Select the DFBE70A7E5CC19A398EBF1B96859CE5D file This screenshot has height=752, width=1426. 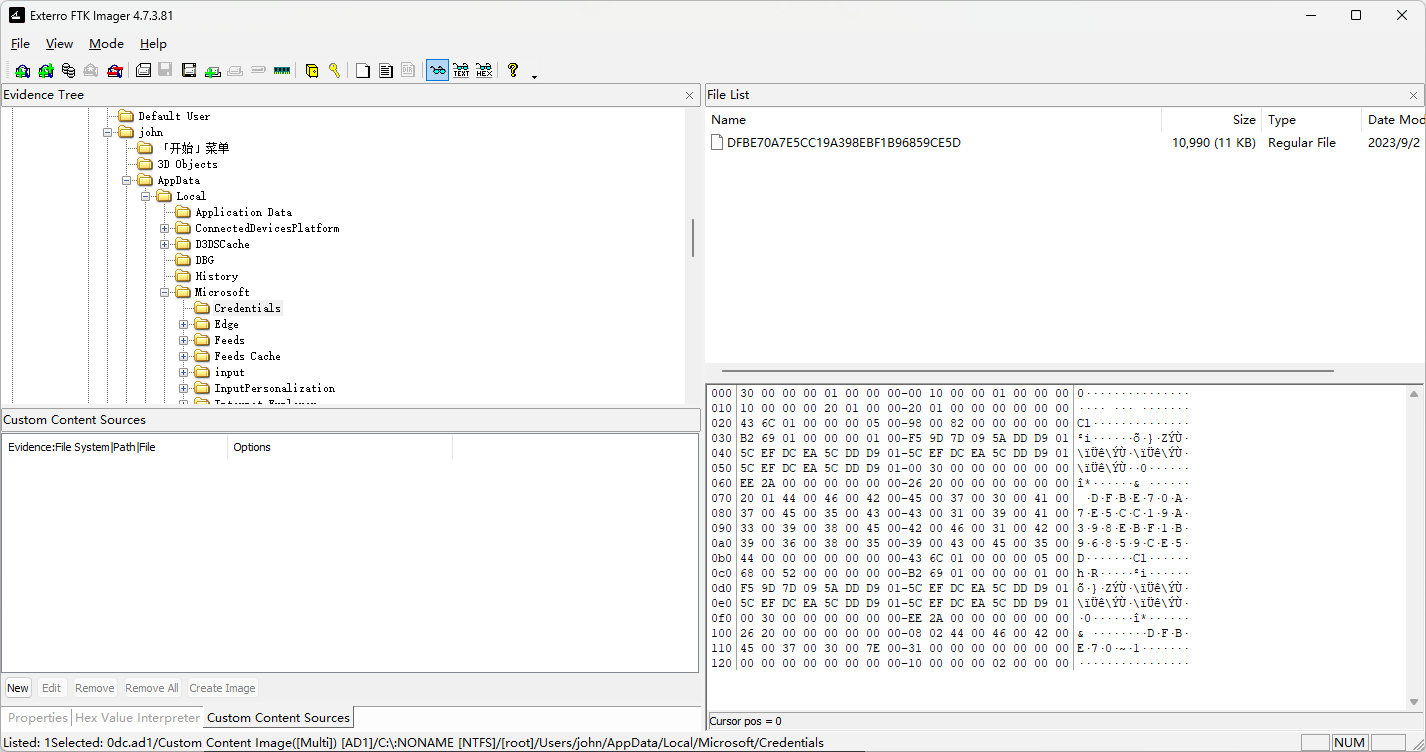tap(843, 143)
